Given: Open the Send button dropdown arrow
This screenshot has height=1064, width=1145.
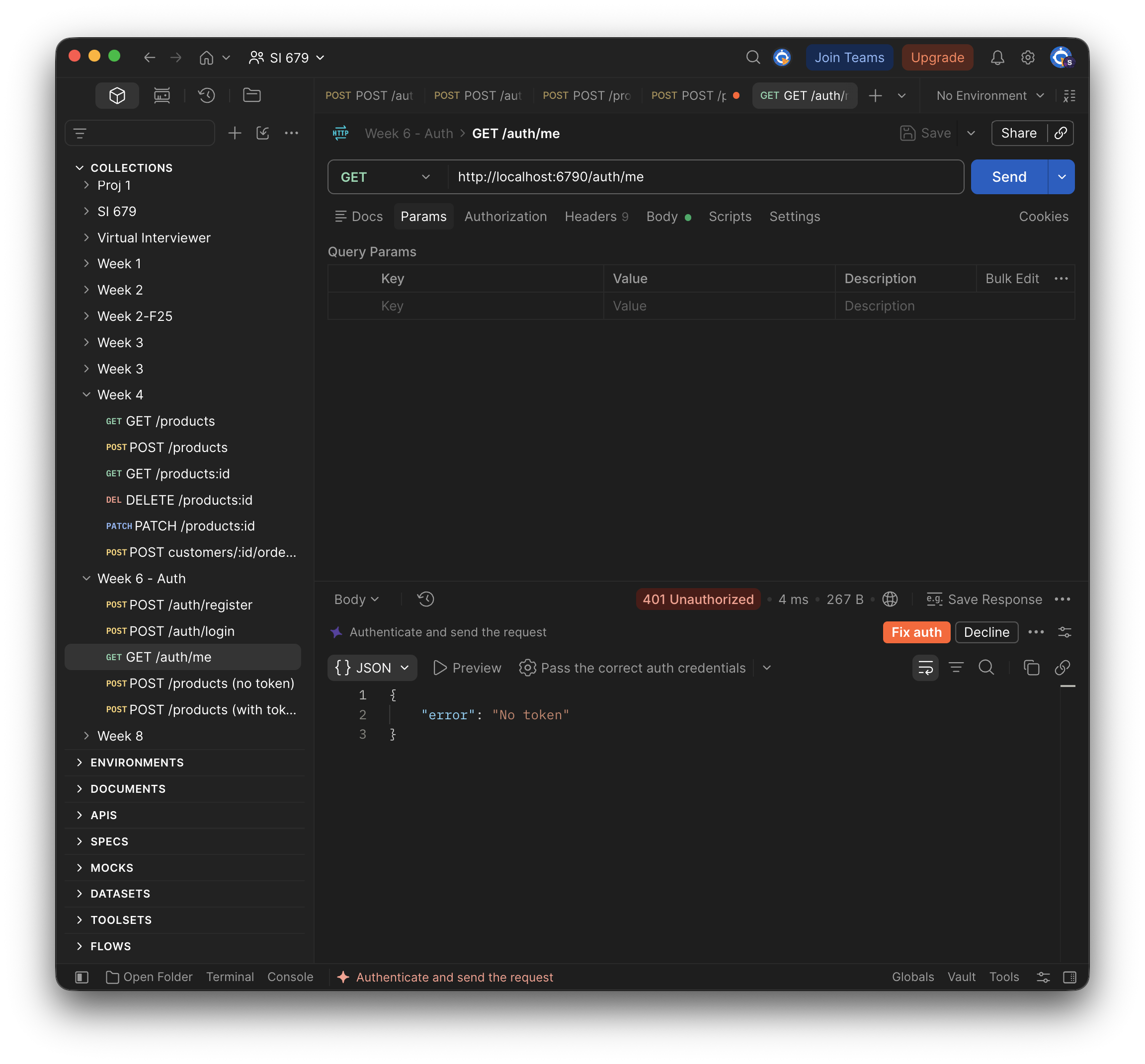Looking at the screenshot, I should click(x=1062, y=177).
